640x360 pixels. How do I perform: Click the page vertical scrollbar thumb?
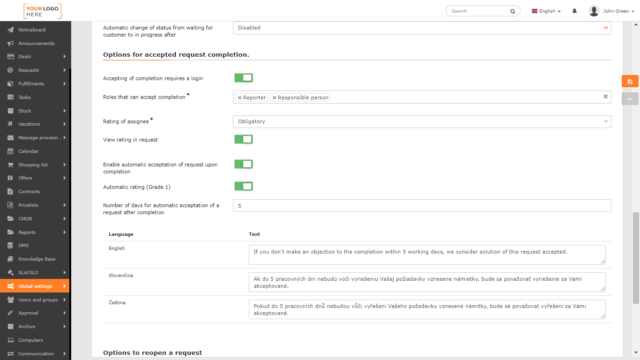pos(636,258)
